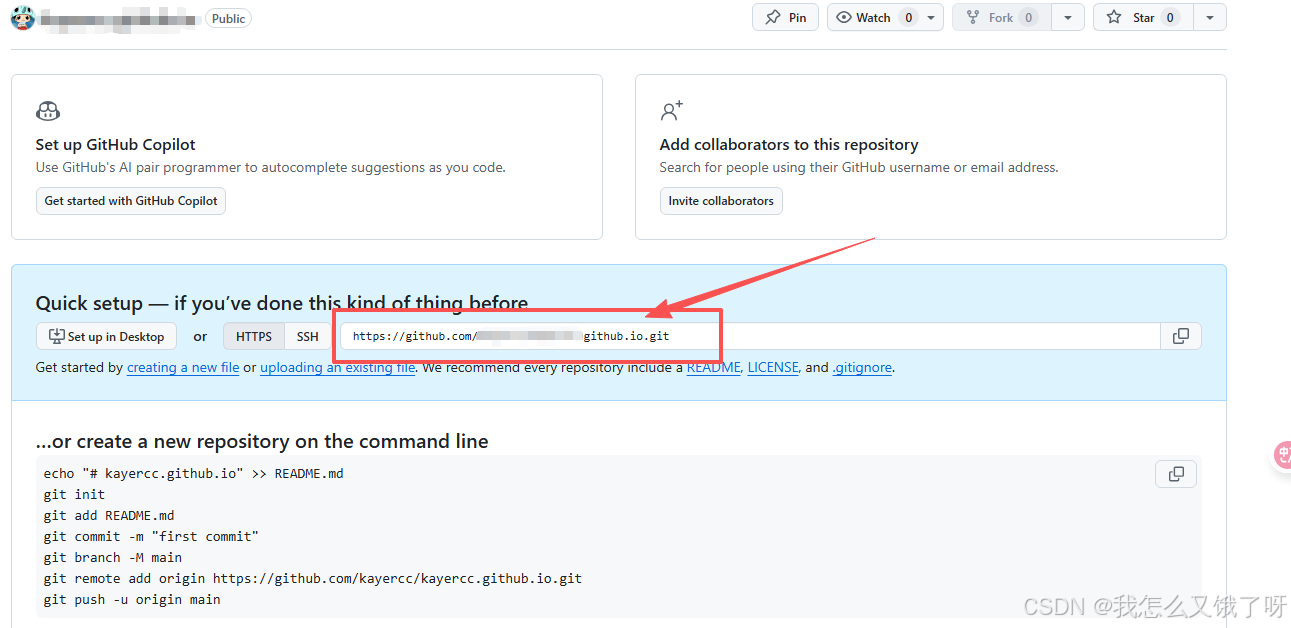Screen dimensions: 1291x628
Task: Open the Star lists dropdown arrow
Action: click(x=1210, y=17)
